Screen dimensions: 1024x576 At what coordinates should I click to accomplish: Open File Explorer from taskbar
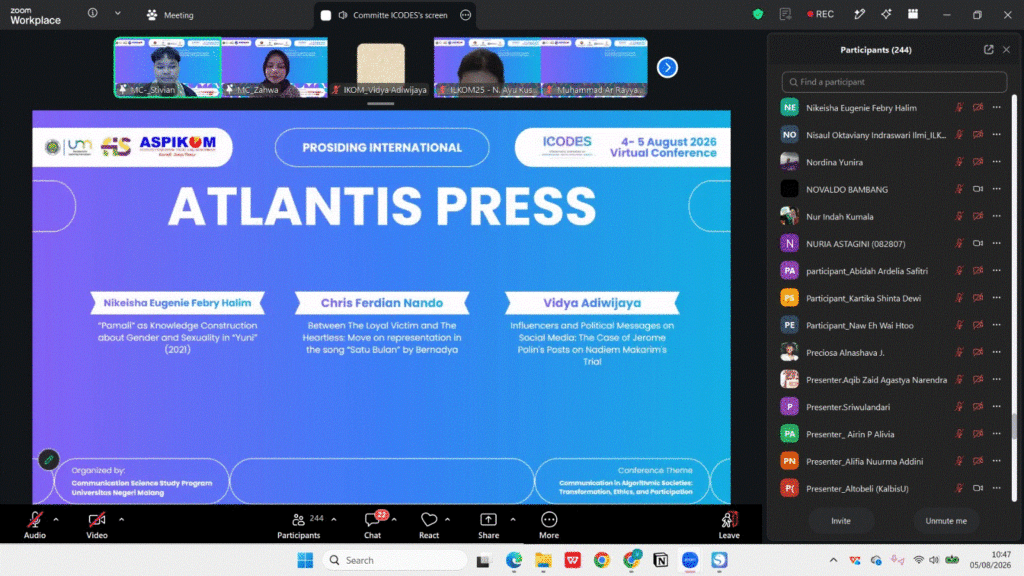[543, 560]
